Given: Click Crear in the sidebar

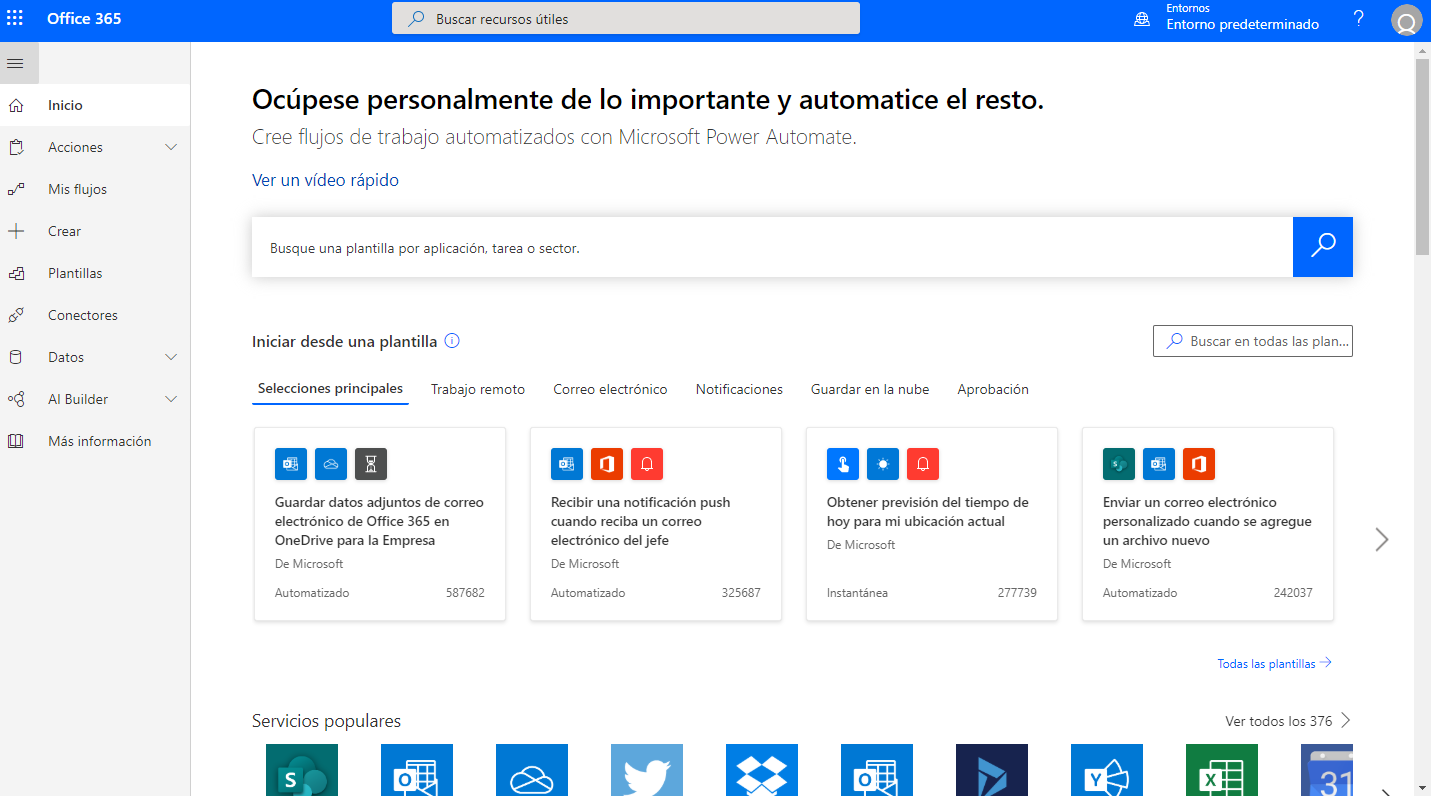Looking at the screenshot, I should tap(95, 231).
